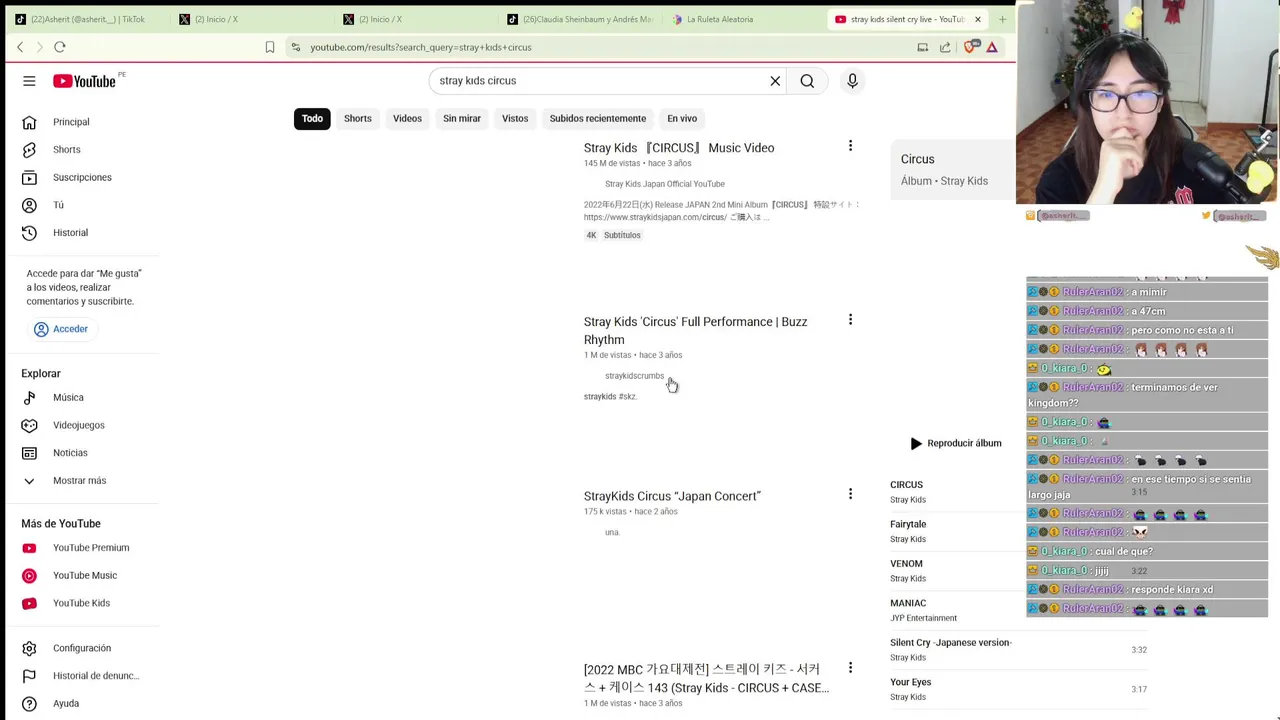Select the Shorts filter chip

[357, 118]
